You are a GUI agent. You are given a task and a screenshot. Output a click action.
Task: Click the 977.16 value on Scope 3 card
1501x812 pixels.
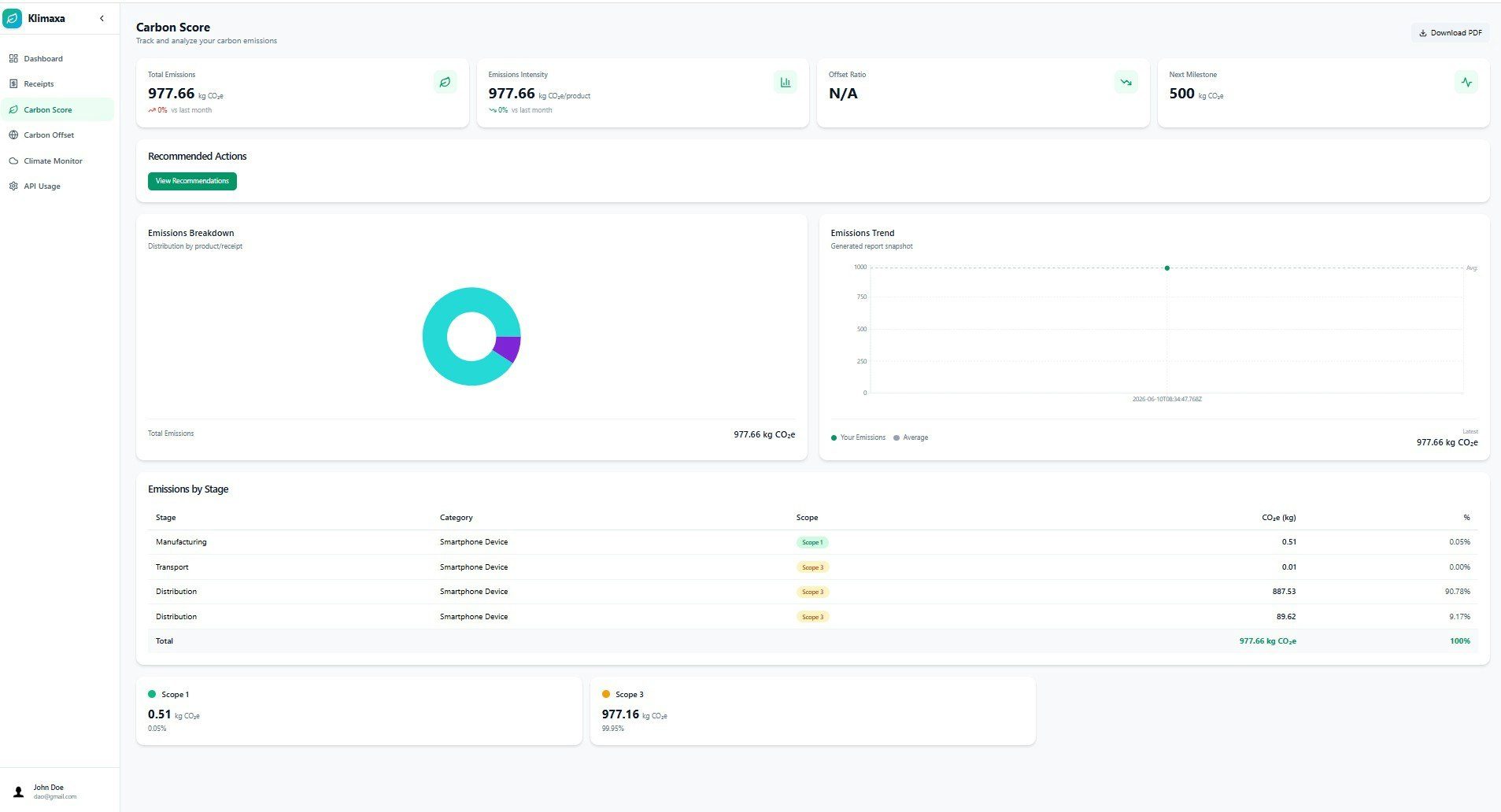[x=620, y=714]
